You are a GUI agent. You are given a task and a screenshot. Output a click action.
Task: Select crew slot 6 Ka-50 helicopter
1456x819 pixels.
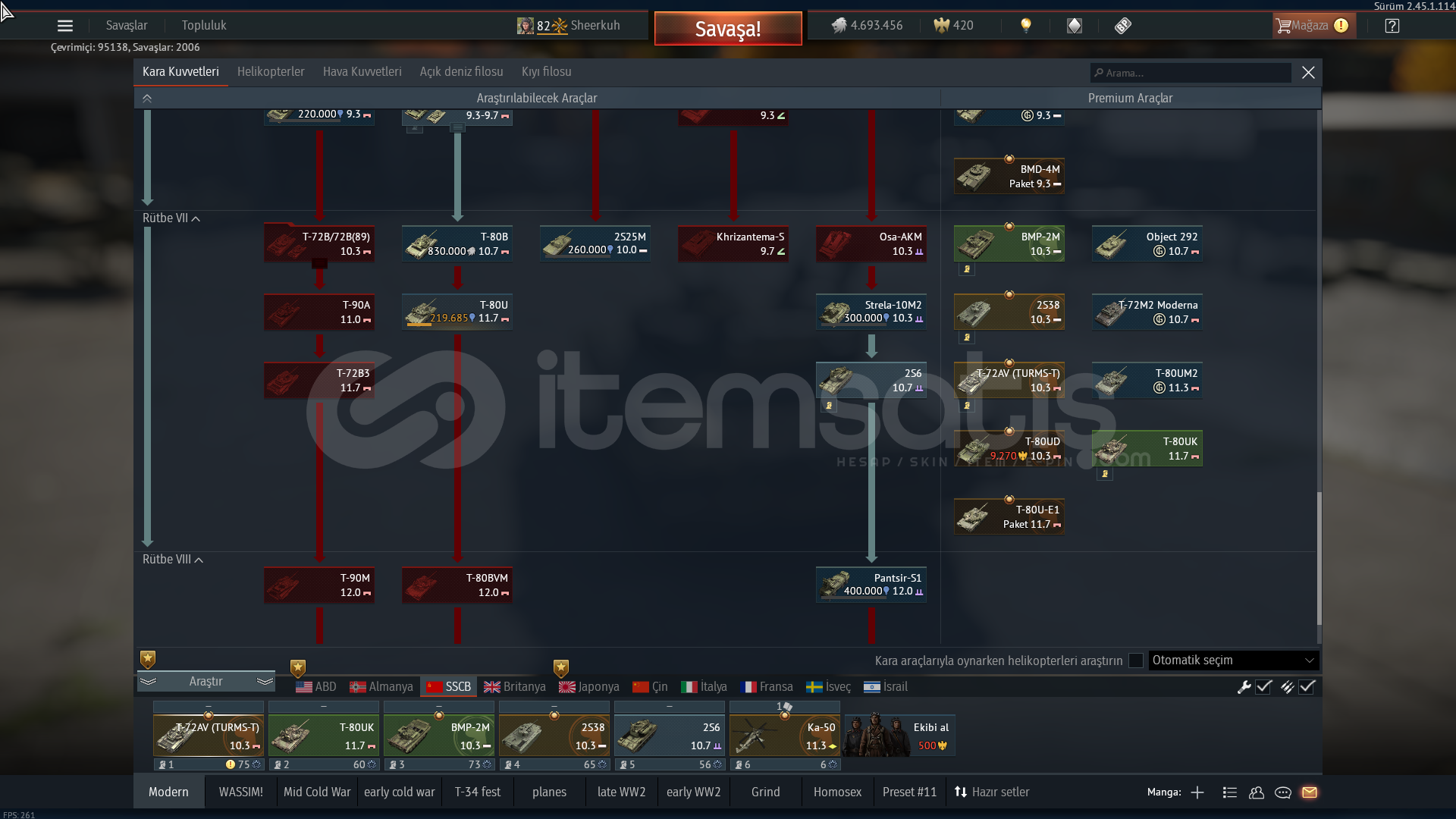[x=785, y=736]
